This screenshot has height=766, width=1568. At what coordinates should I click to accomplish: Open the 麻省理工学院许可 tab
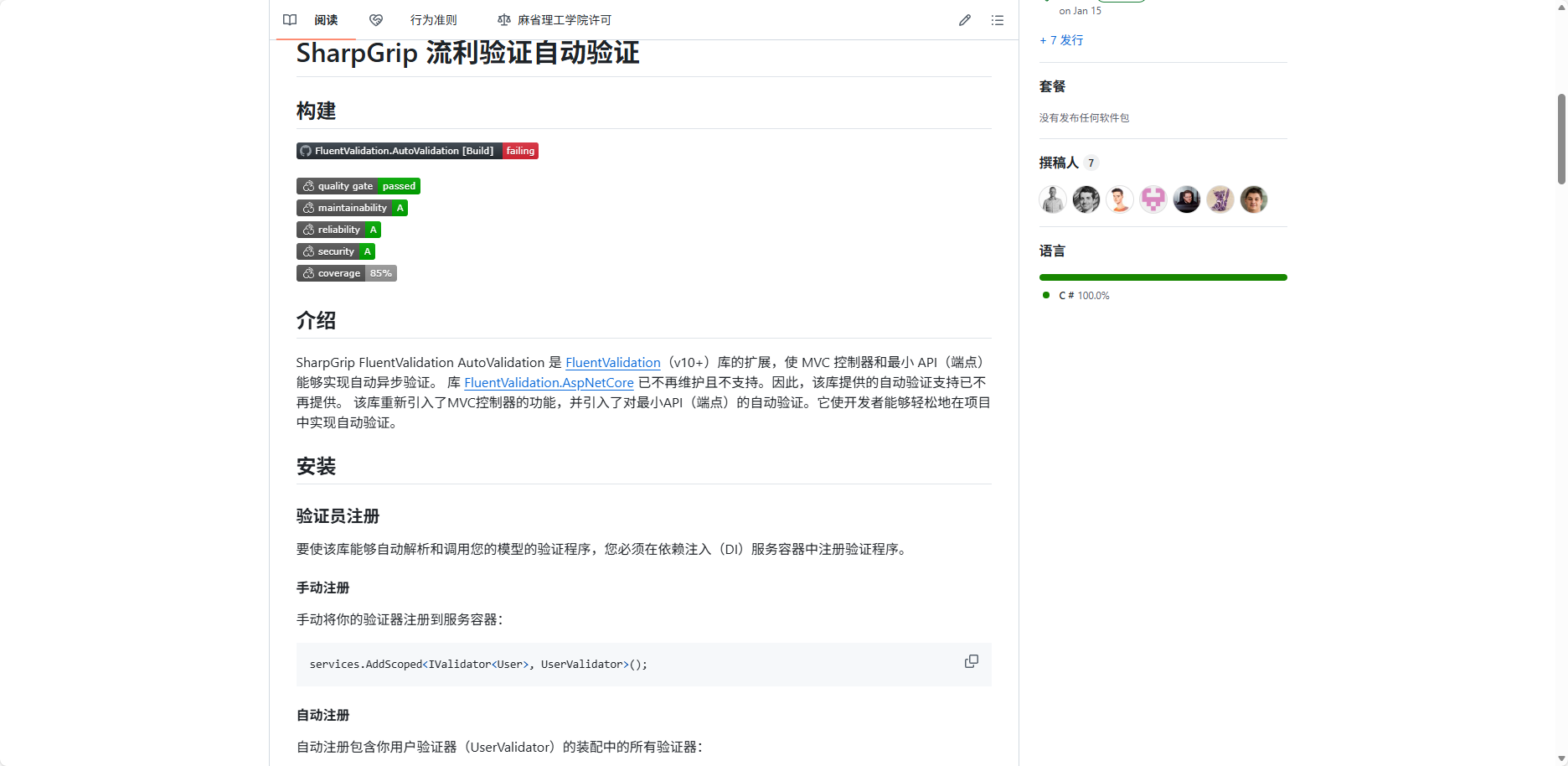554,20
